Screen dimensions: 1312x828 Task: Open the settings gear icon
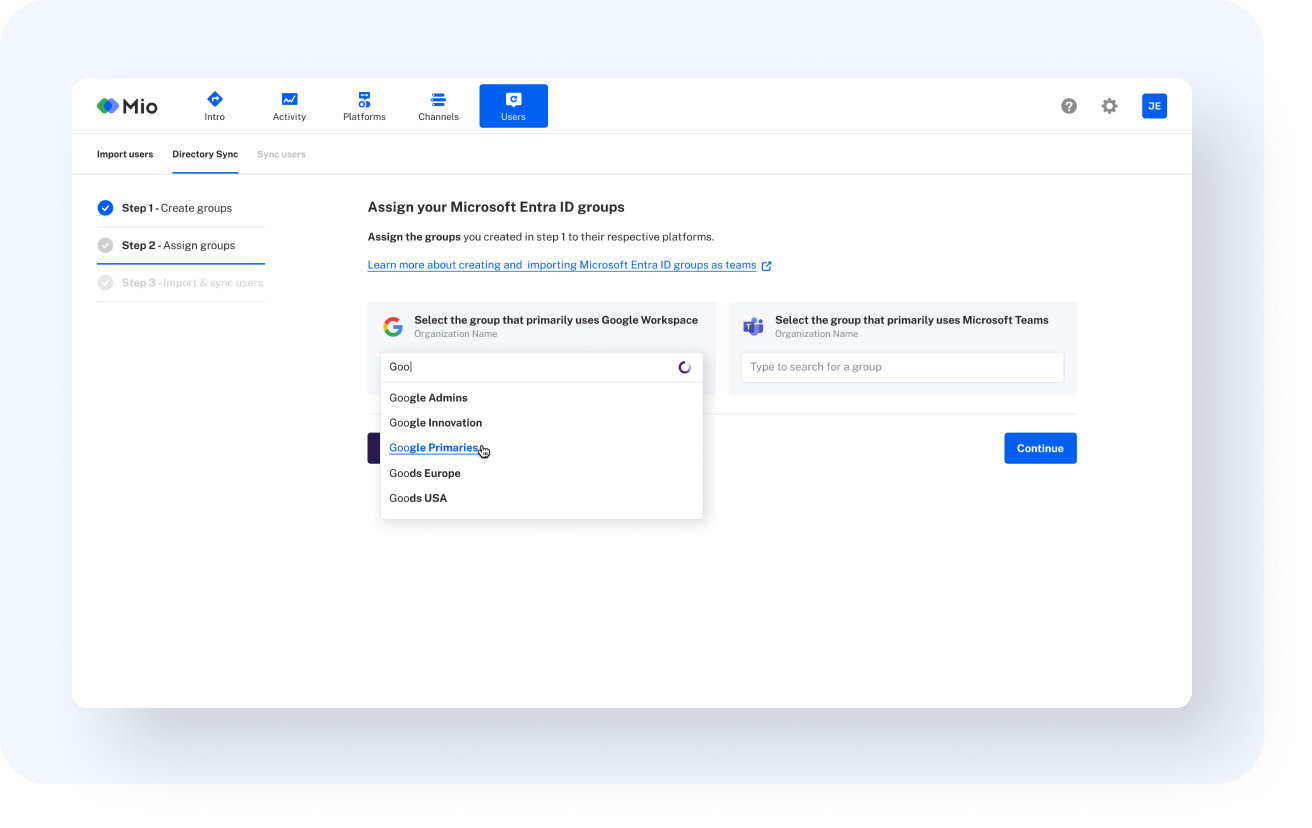tap(1109, 106)
